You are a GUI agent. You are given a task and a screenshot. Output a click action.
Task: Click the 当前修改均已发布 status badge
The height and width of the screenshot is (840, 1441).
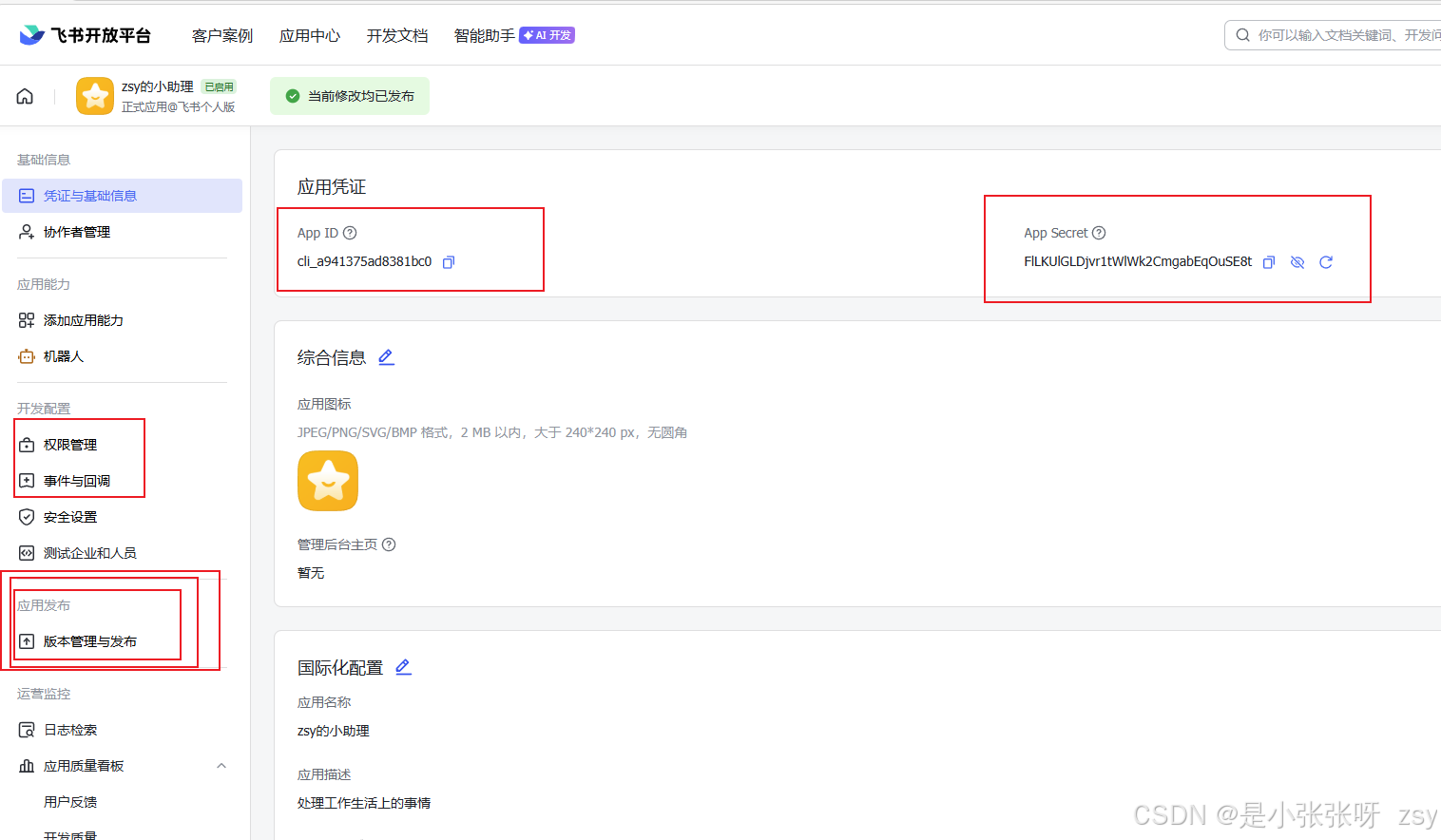350,96
